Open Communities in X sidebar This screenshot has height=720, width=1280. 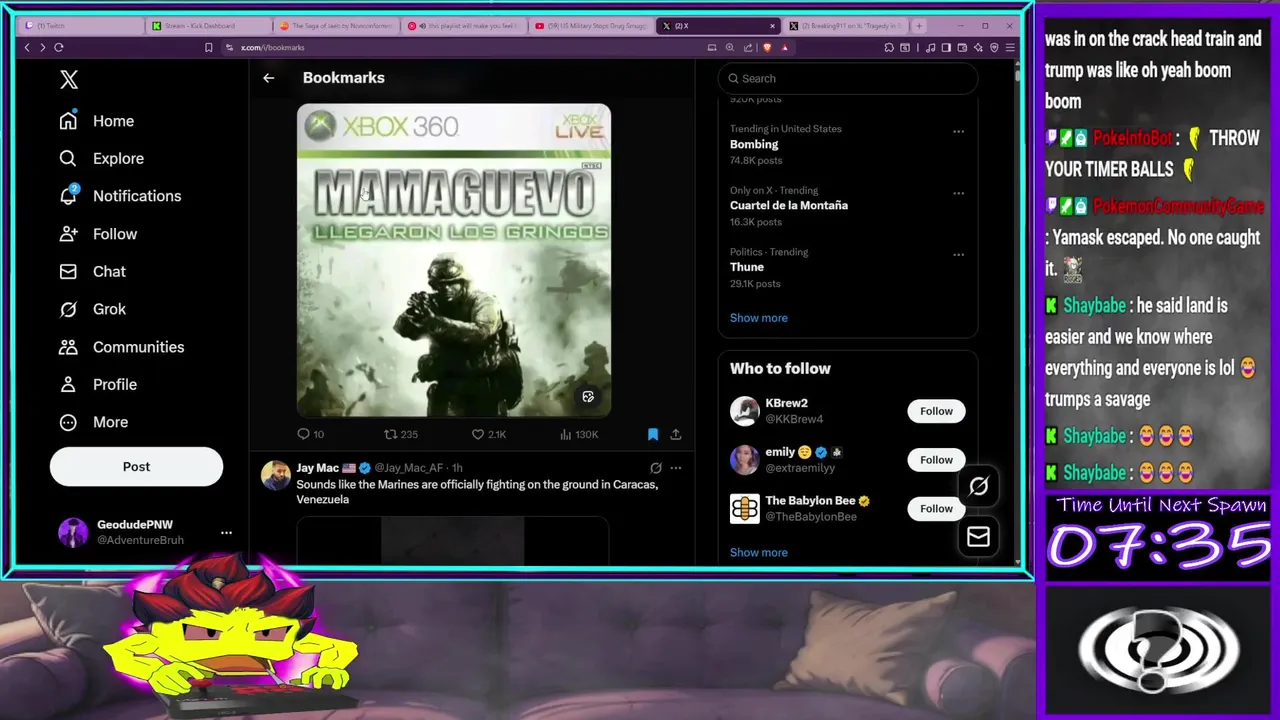click(x=121, y=347)
